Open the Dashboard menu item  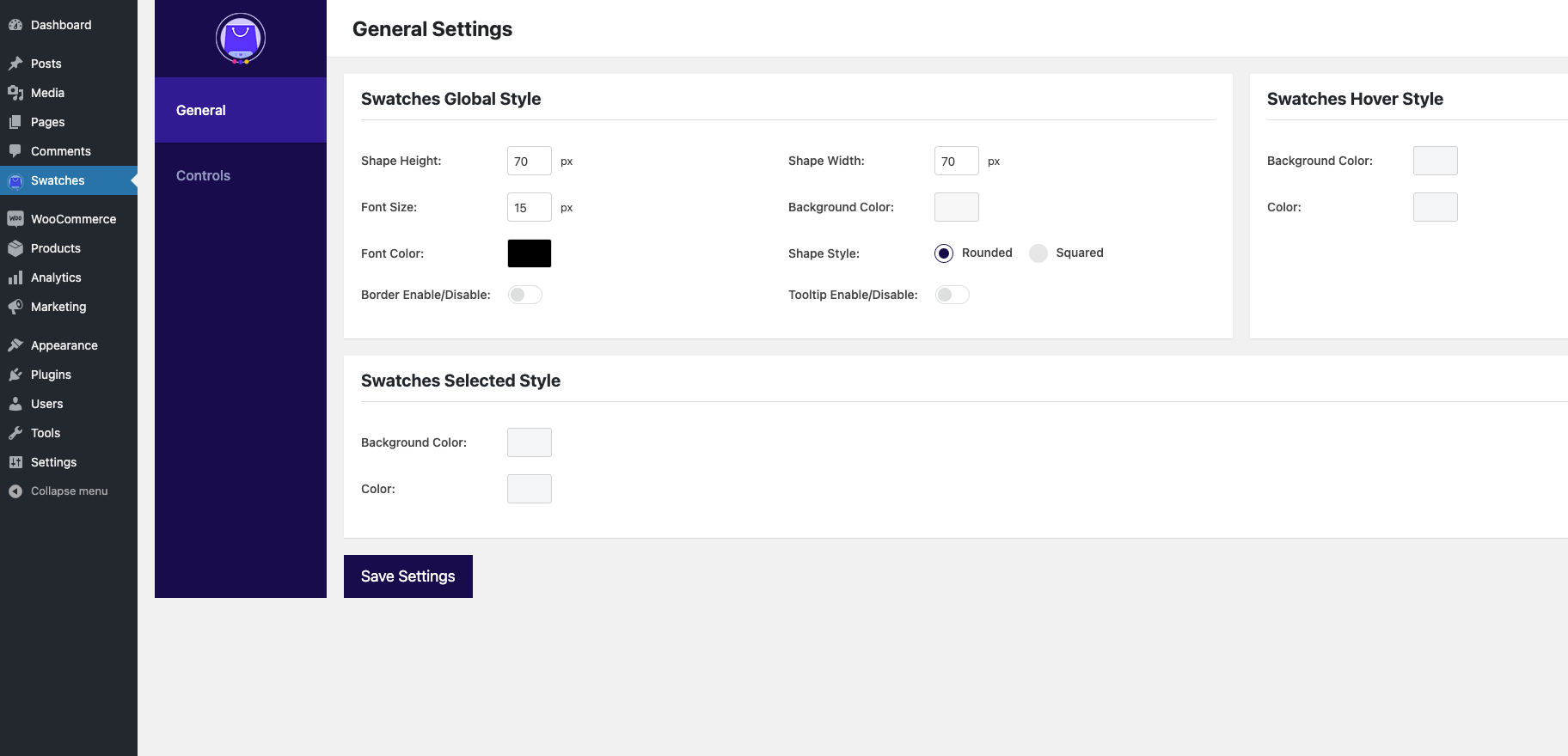(69, 25)
